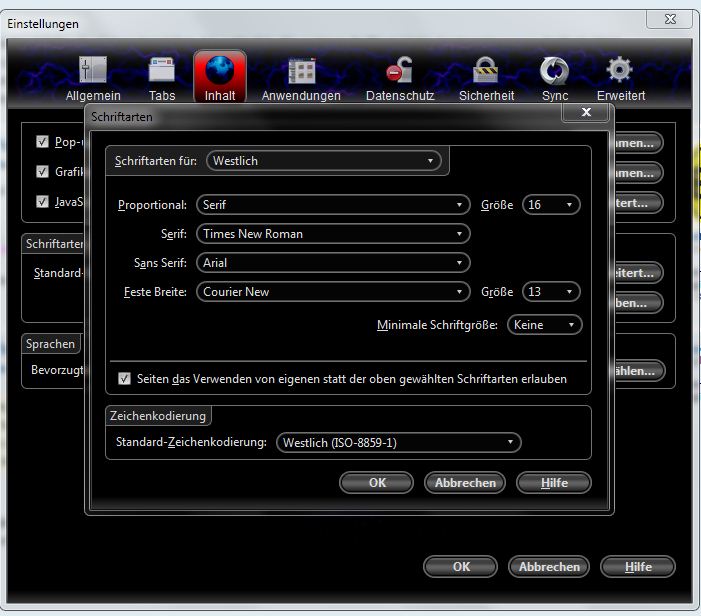Expand the Sans Serif Arial dropdown
The height and width of the screenshot is (616, 701).
click(333, 263)
